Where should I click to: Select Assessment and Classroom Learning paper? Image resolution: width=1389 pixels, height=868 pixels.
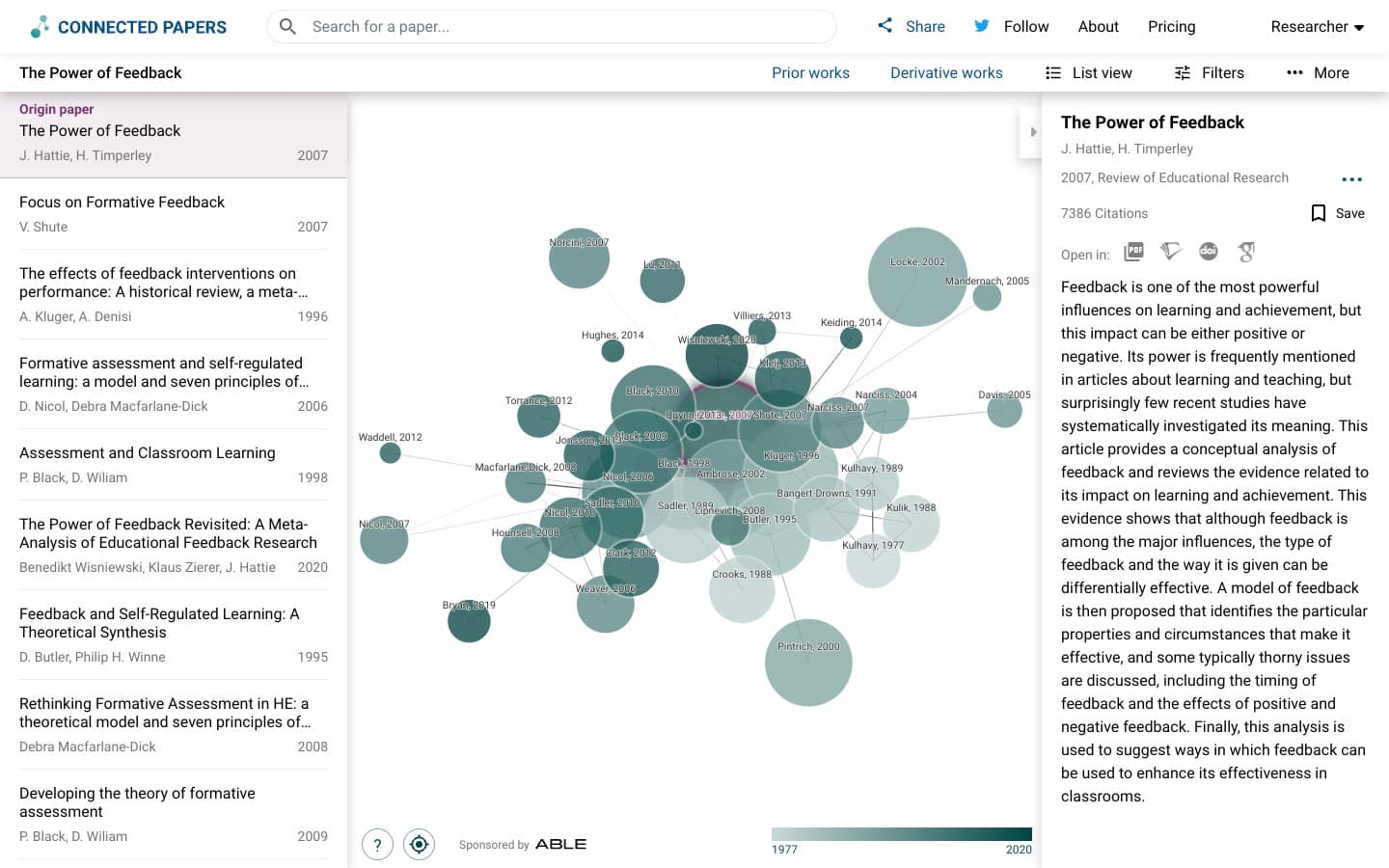click(x=174, y=465)
